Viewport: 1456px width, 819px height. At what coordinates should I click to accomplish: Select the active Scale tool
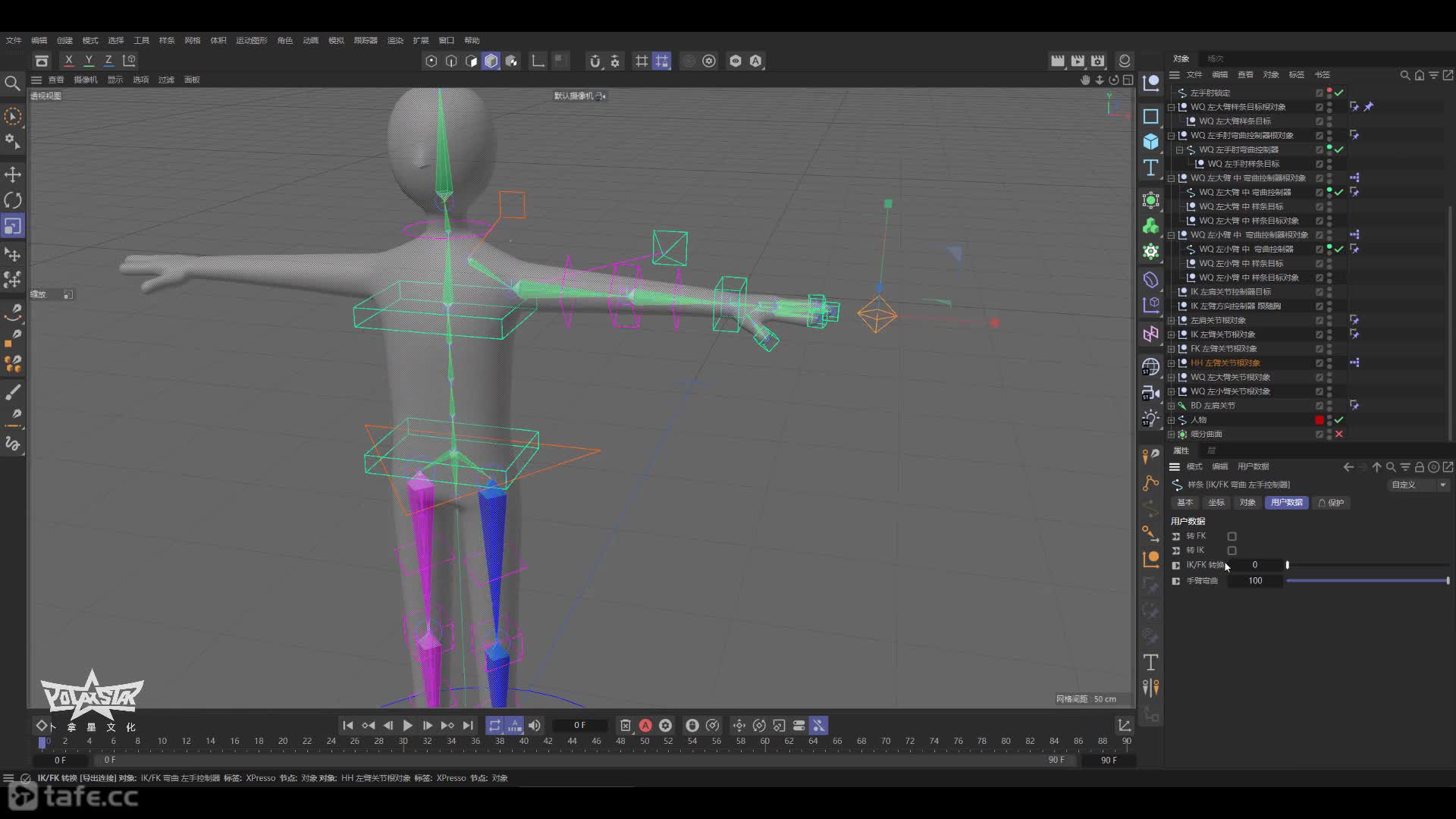13,226
